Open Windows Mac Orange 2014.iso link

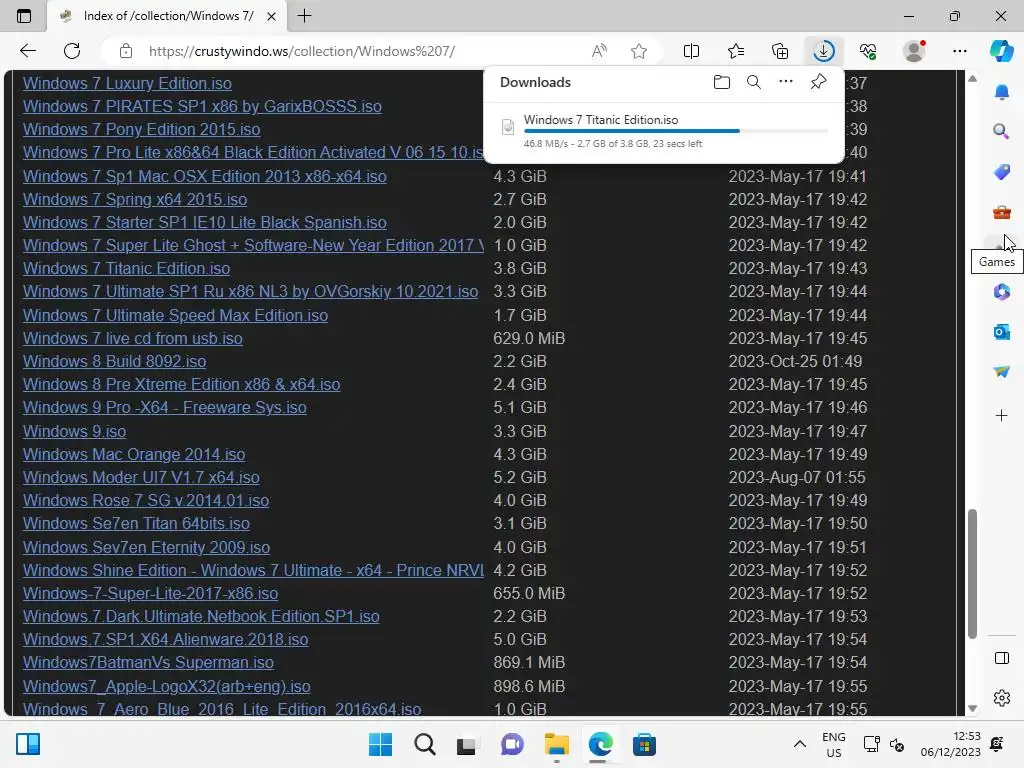tap(134, 454)
